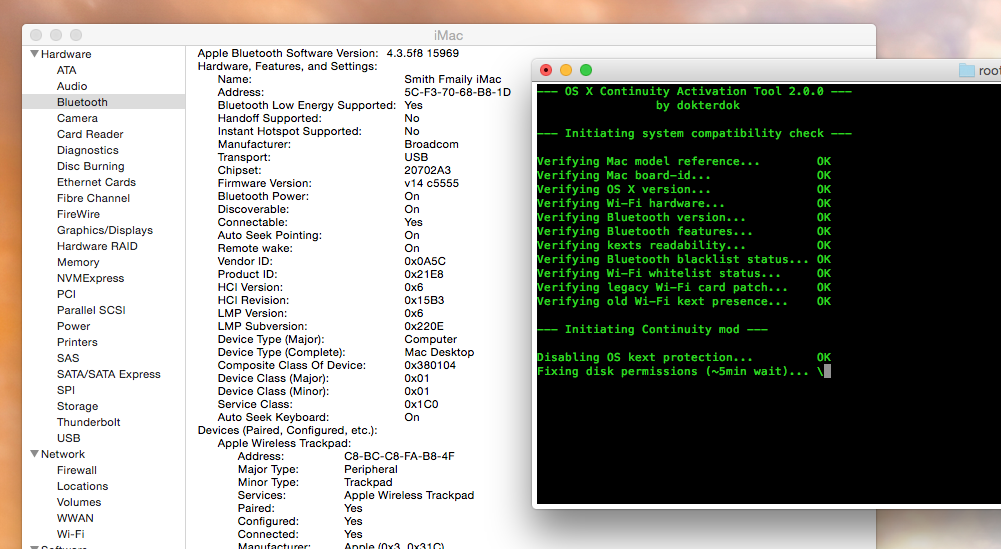1001x549 pixels.
Task: Click Terminal line Verifying Bluetooth blacklist status
Action: [x=684, y=259]
